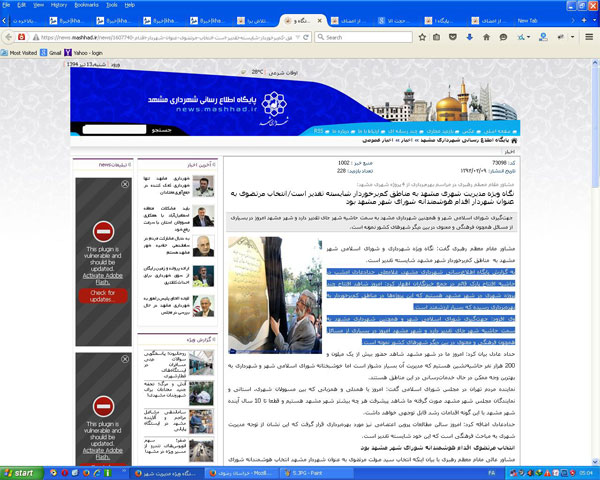
Task: Open the bookmarks list clipboard icon
Action: coord(436,37)
